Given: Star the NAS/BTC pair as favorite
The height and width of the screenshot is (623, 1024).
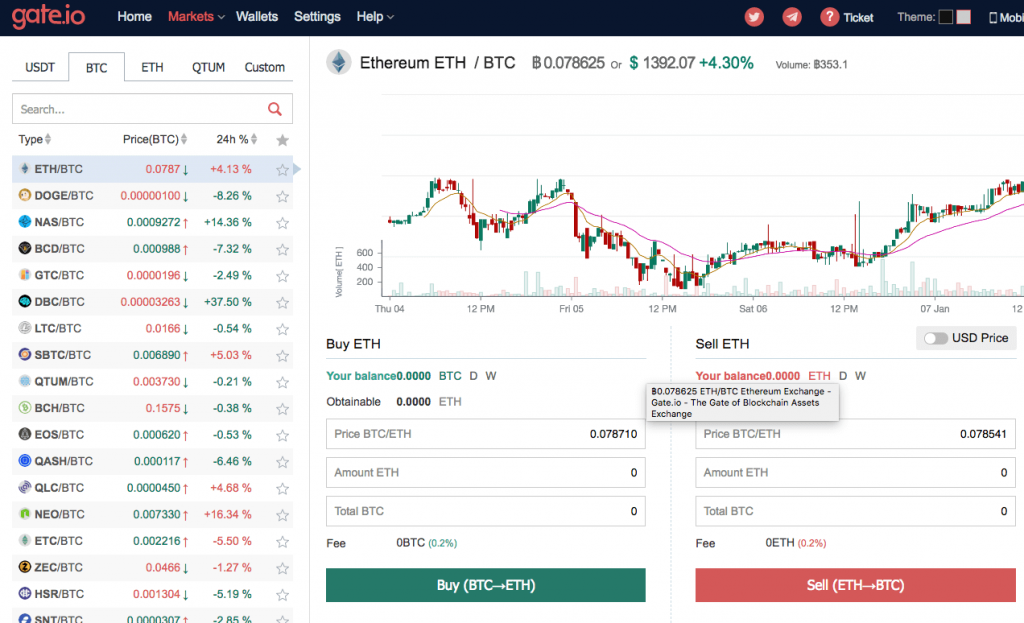Looking at the screenshot, I should pos(282,223).
